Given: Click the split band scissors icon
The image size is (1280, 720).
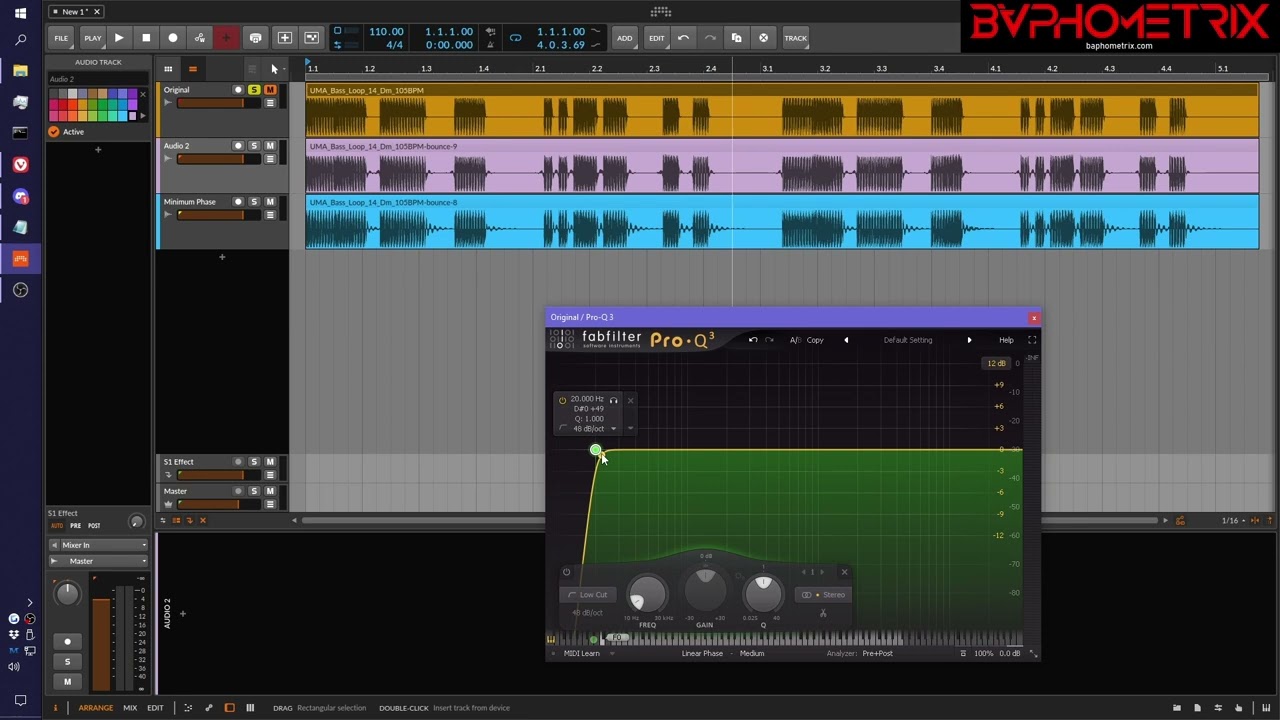Looking at the screenshot, I should pos(823,613).
